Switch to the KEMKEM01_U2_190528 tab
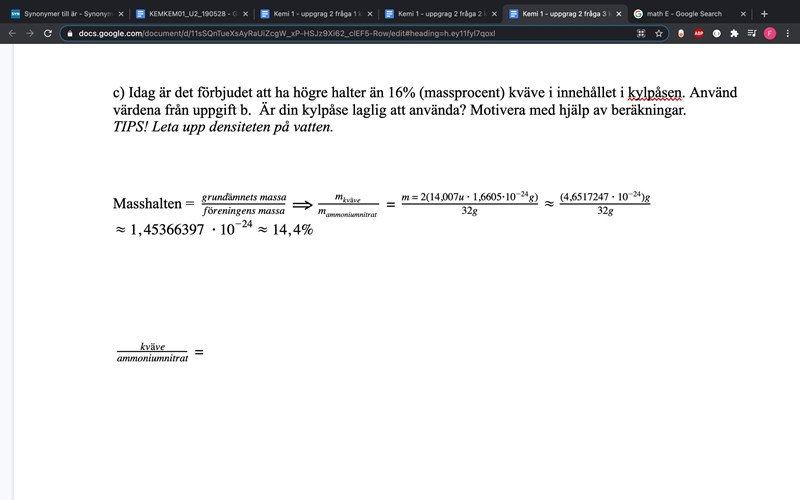 click(x=190, y=14)
